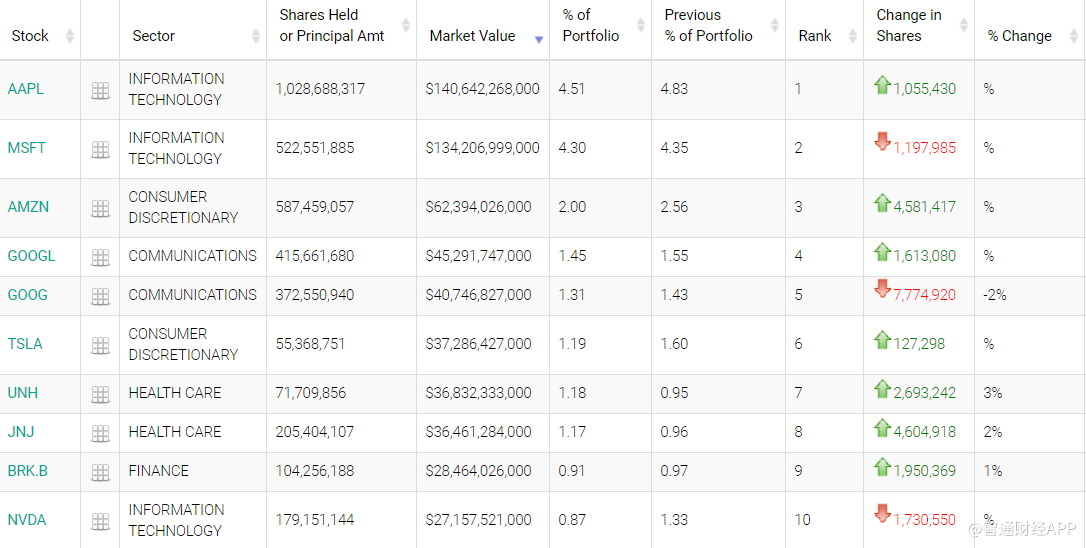Sort table by Sector column
This screenshot has width=1086, height=548.
(154, 36)
